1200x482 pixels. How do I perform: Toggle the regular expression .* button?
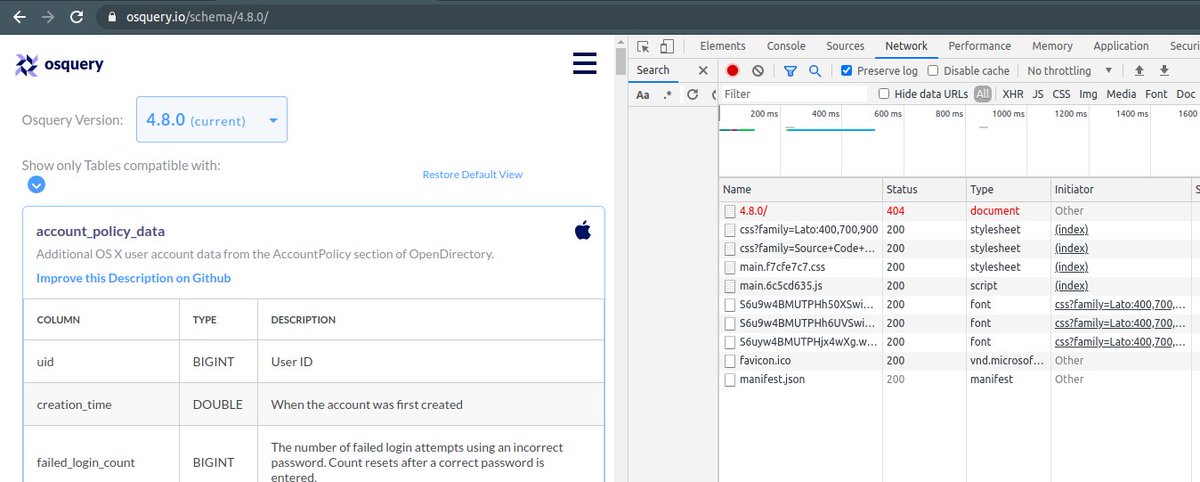668,94
